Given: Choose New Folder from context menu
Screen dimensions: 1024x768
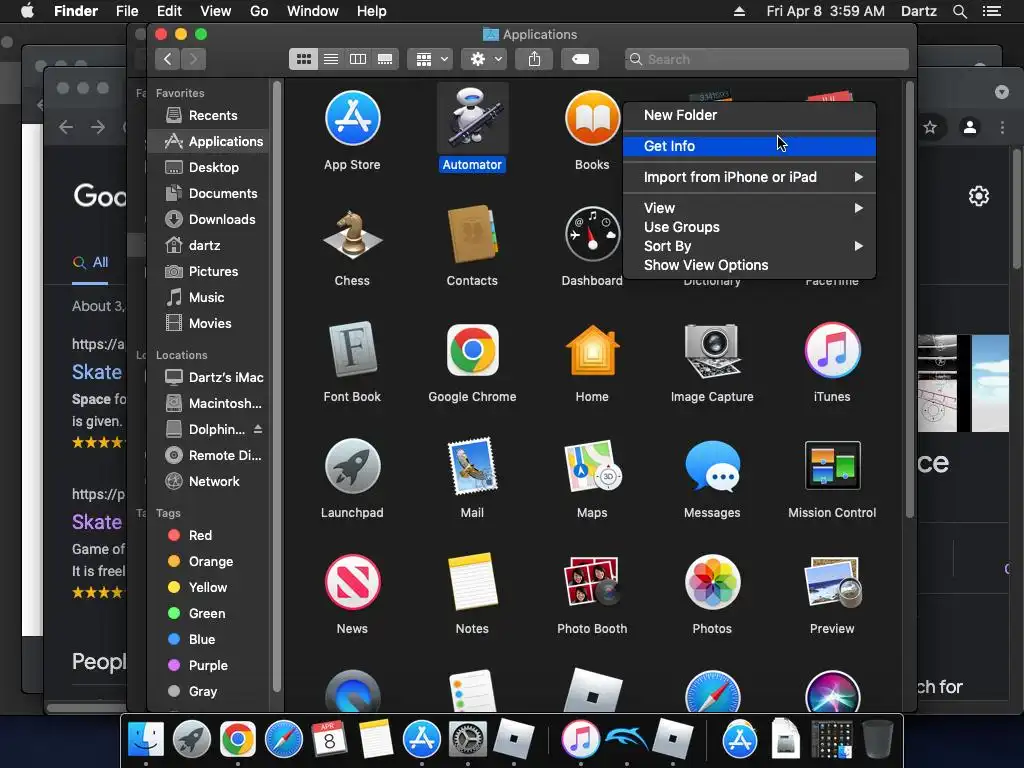Looking at the screenshot, I should coord(749,115).
